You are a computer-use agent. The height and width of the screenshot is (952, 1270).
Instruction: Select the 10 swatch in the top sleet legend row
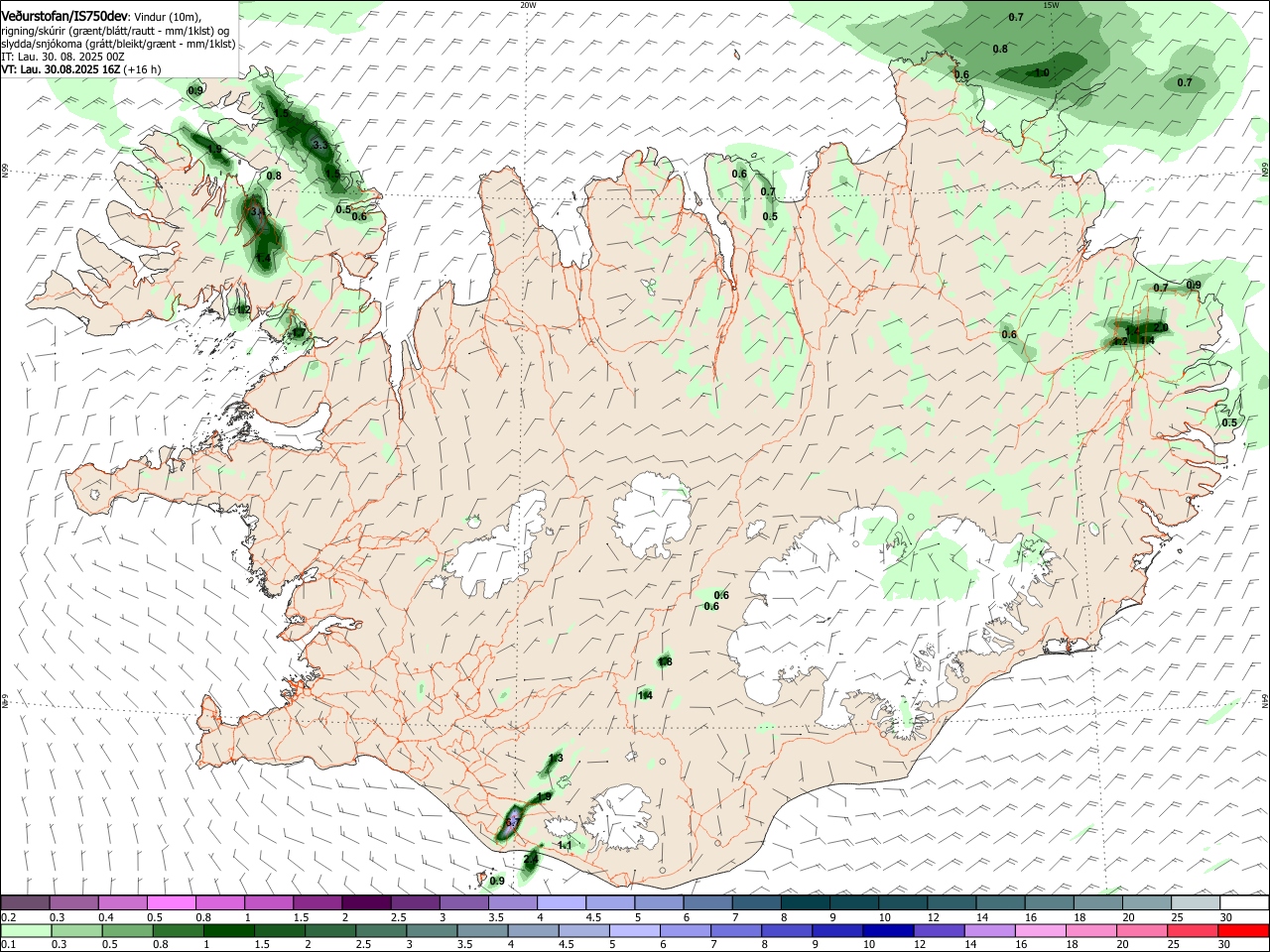tap(903, 902)
